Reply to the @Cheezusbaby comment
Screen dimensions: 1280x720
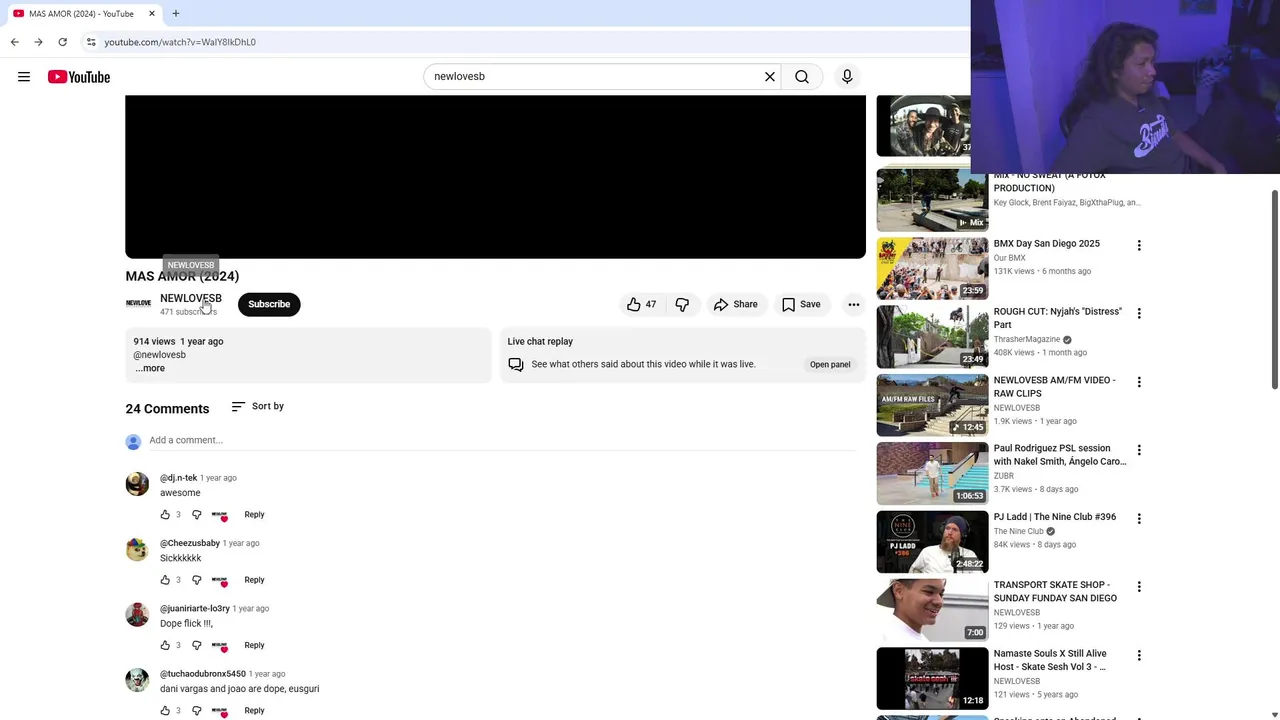click(x=254, y=580)
